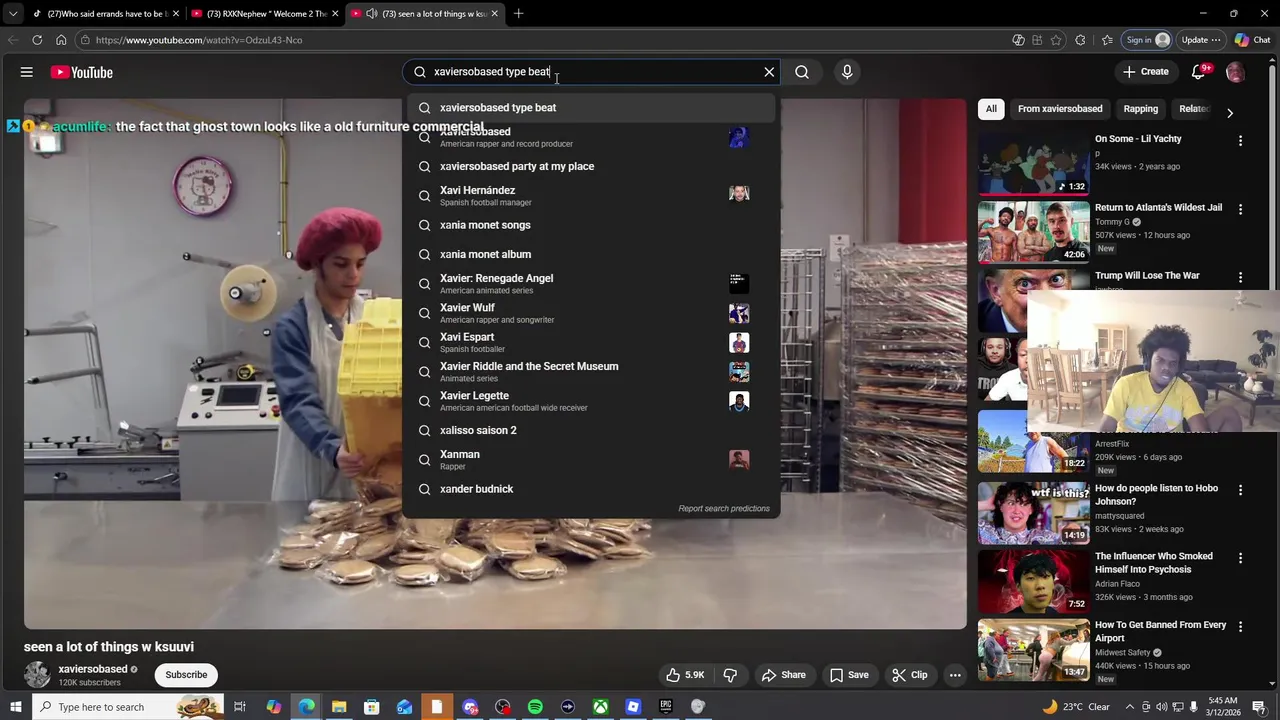
Task: Select the 'All' filter chip
Action: (x=991, y=109)
